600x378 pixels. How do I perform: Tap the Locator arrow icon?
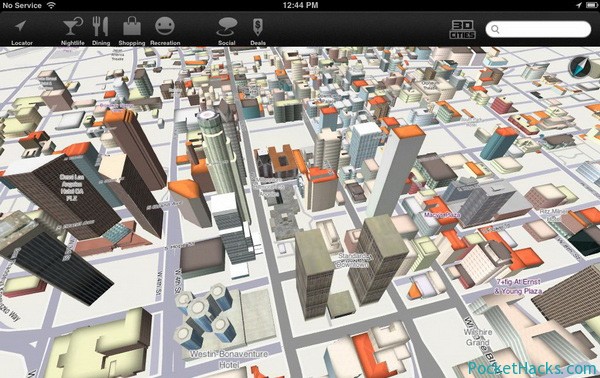tap(21, 26)
